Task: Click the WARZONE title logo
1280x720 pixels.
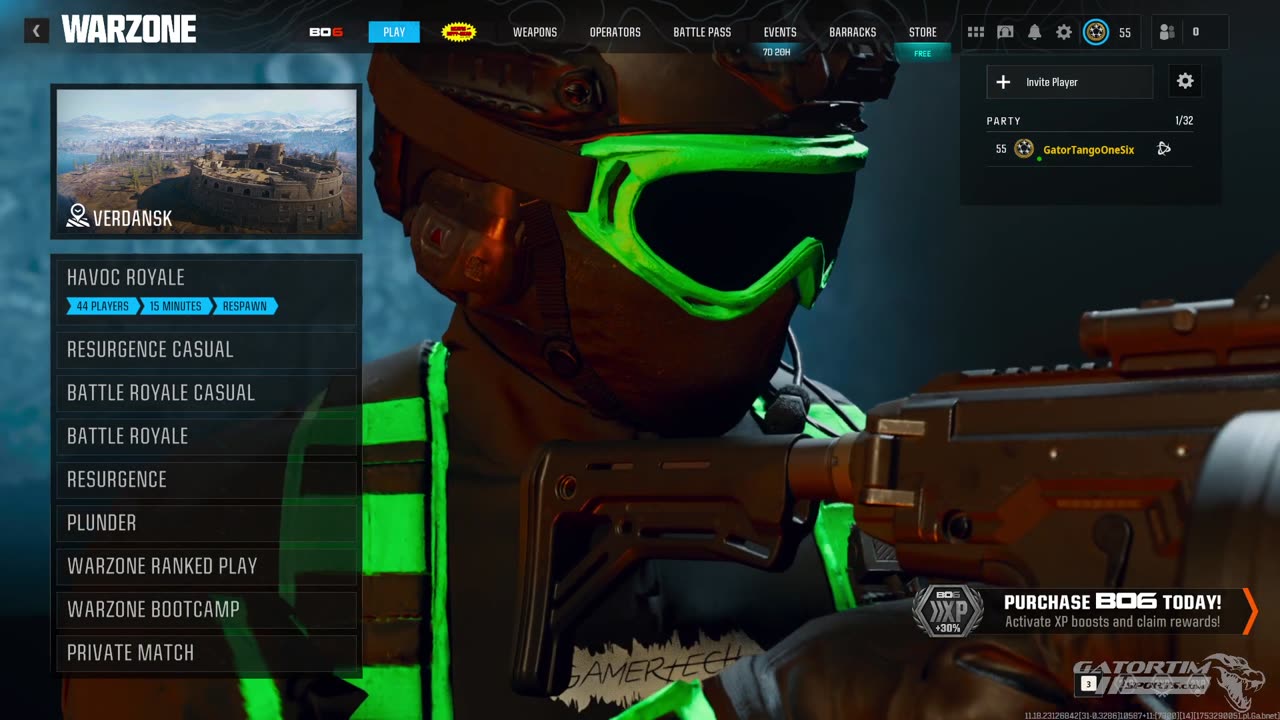Action: (129, 30)
